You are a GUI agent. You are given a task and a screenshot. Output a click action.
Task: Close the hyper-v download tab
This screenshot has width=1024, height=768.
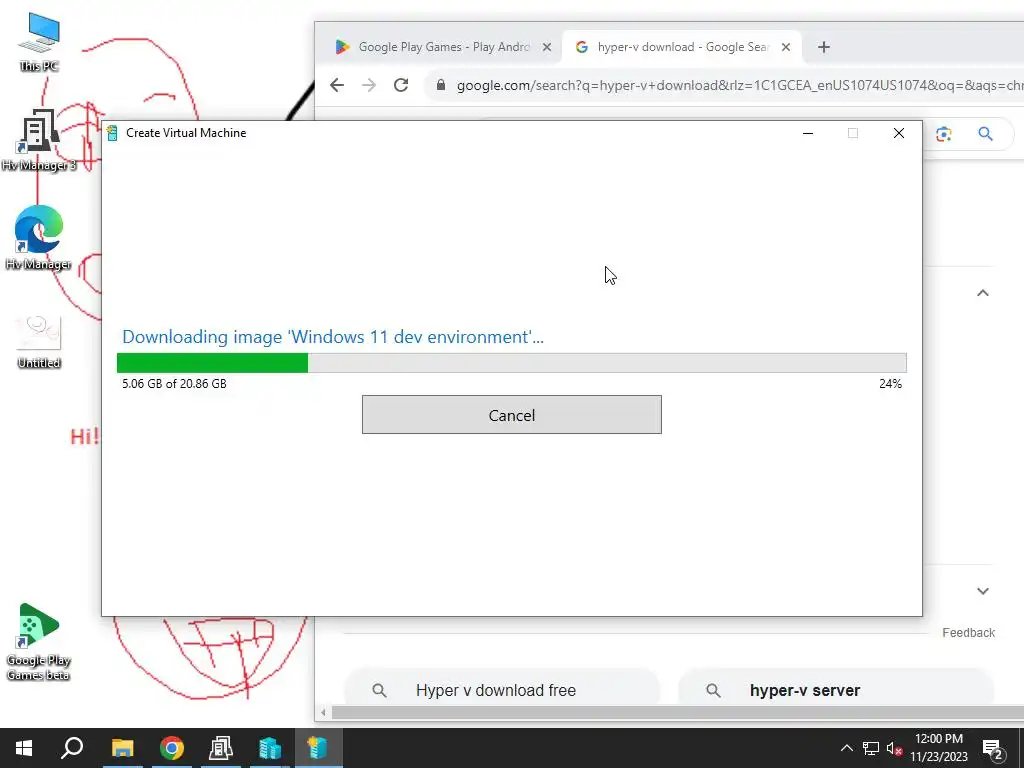click(786, 47)
